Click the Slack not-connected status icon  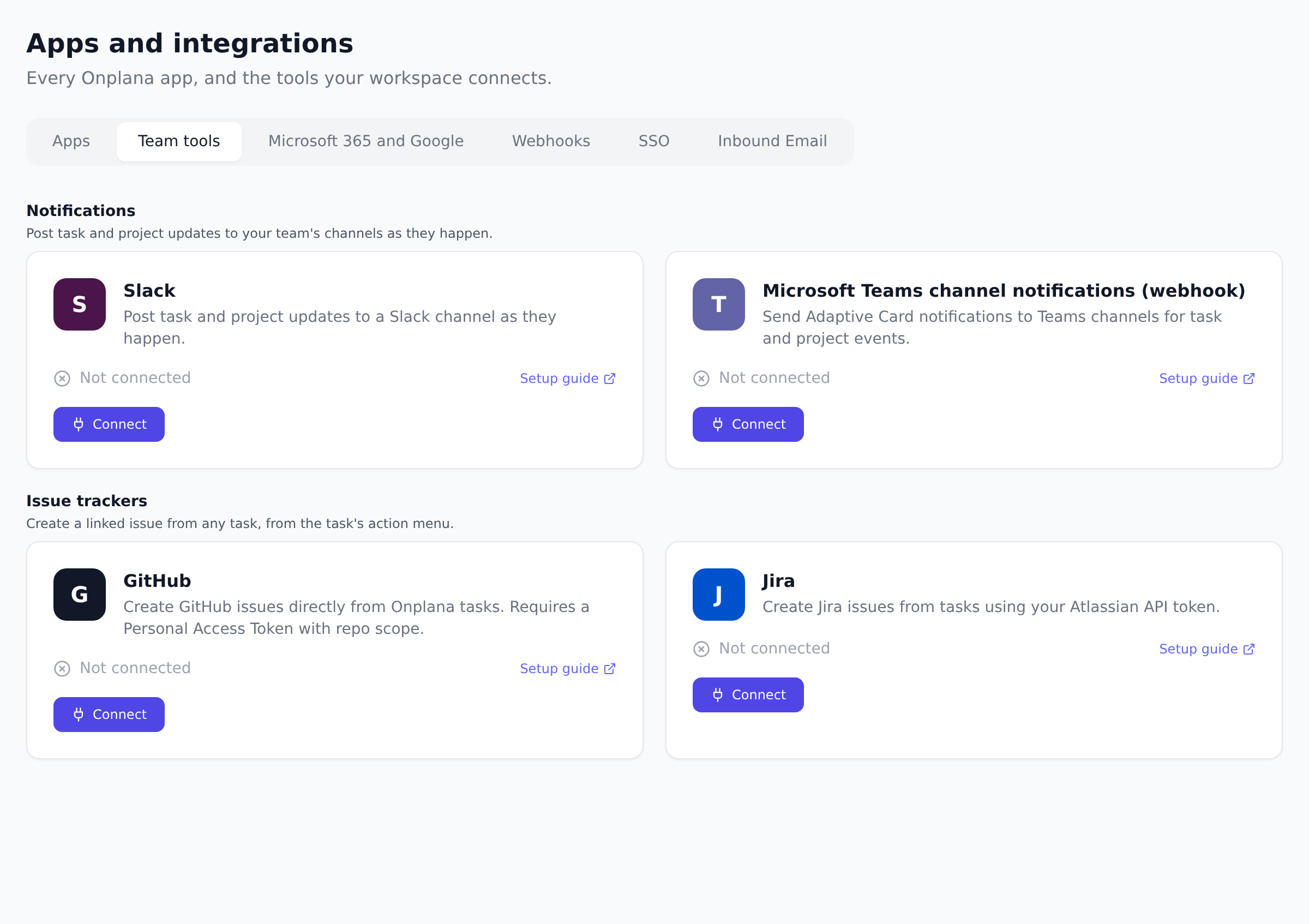pos(62,379)
